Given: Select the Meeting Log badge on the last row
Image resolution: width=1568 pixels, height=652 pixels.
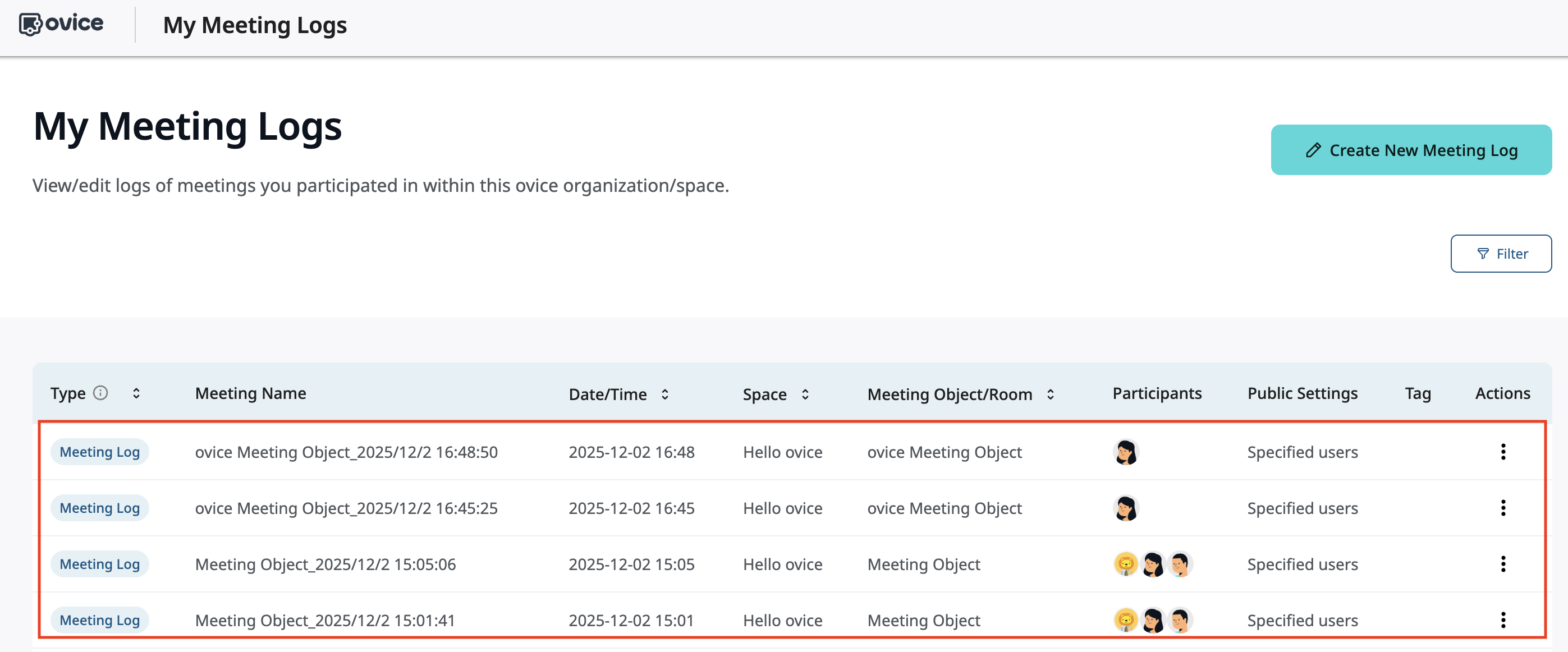Looking at the screenshot, I should pos(99,619).
